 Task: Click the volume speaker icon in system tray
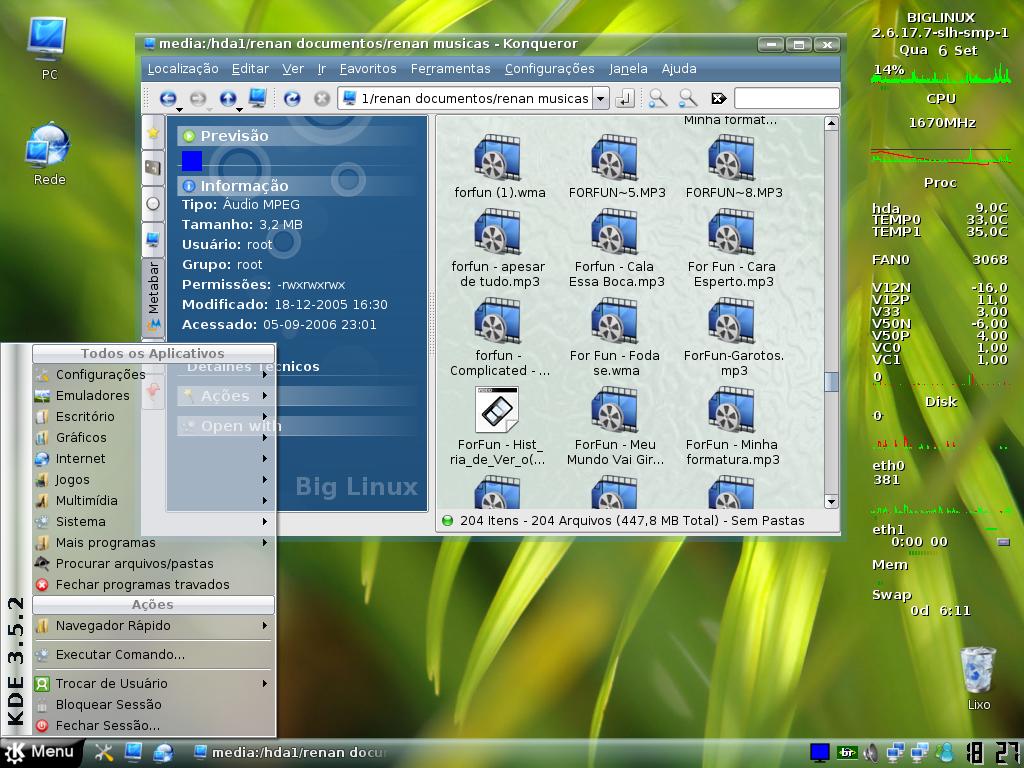coord(871,753)
